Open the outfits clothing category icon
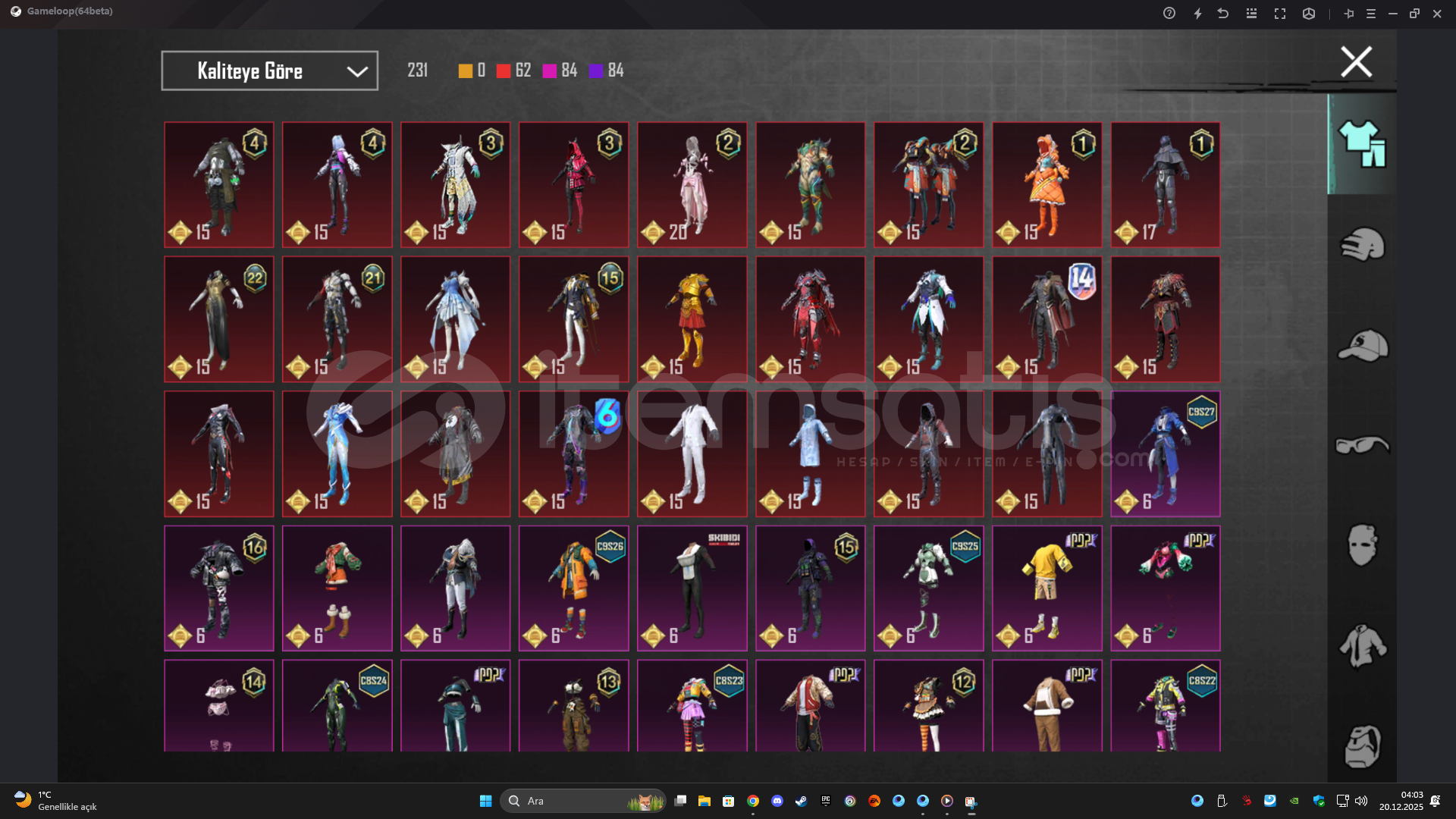The height and width of the screenshot is (819, 1456). pyautogui.click(x=1362, y=144)
